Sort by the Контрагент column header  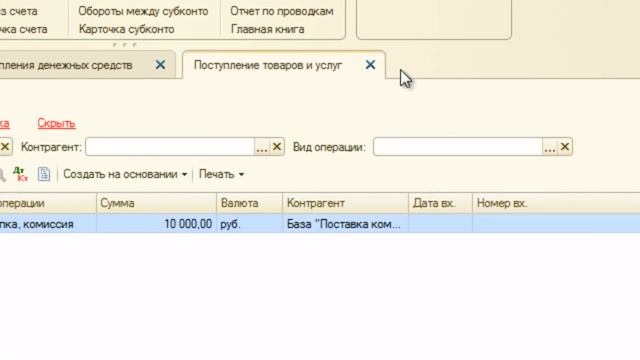345,203
